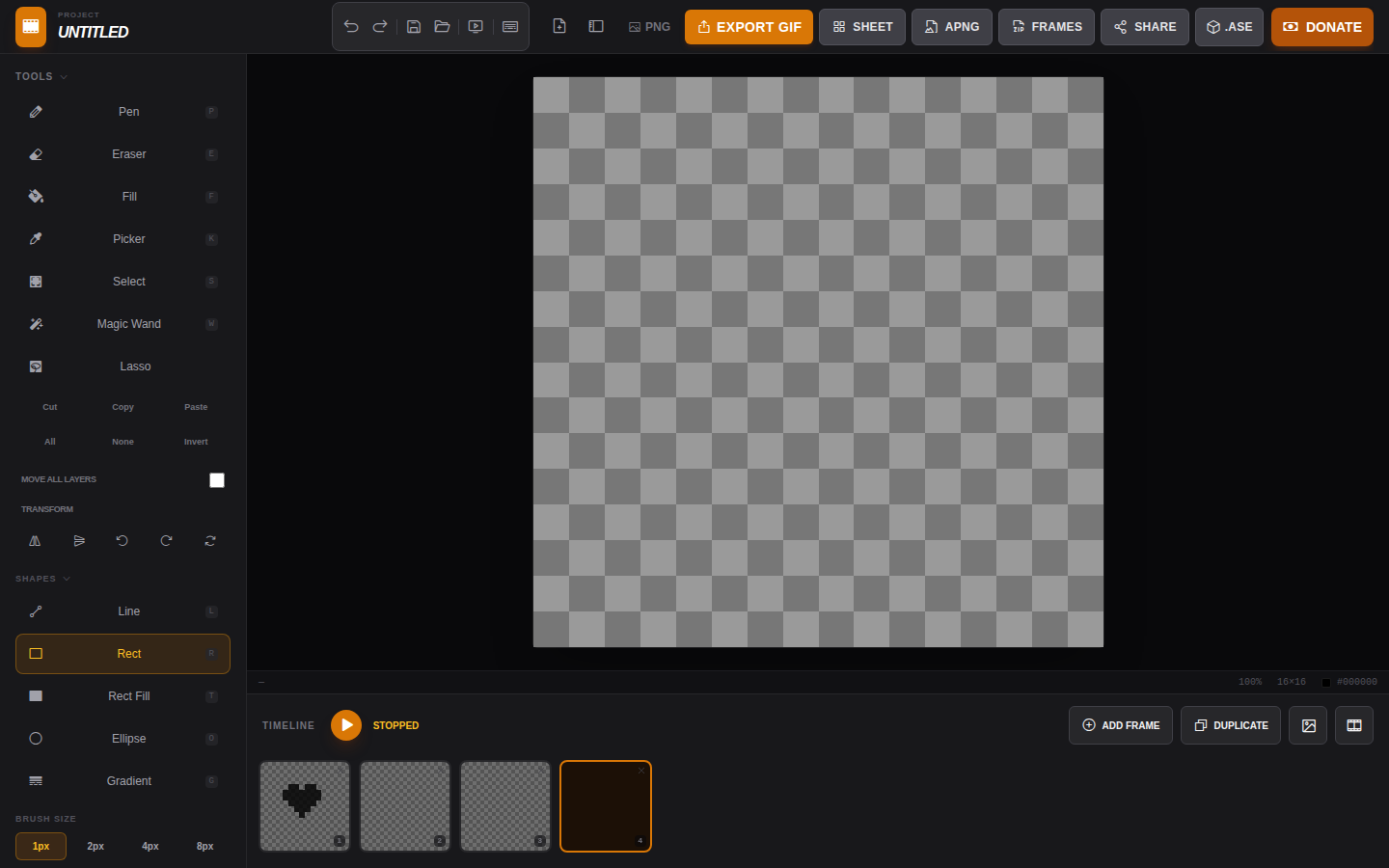Select the Pen tool
The width and height of the screenshot is (1389, 868).
[x=123, y=112]
